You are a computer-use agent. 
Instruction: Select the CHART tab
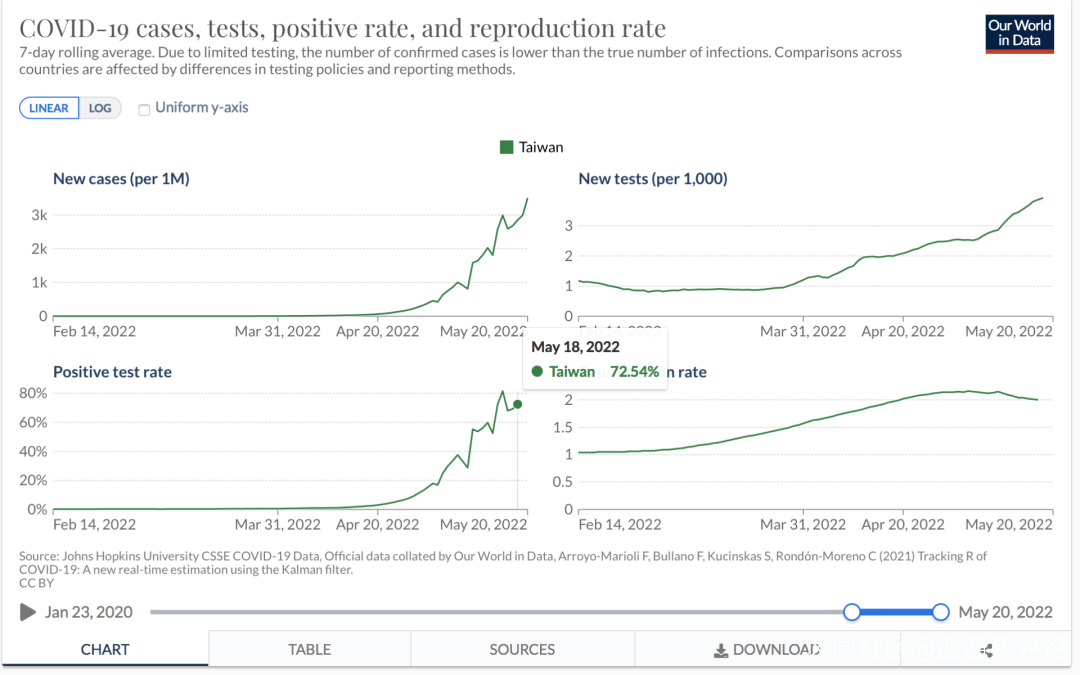[105, 649]
